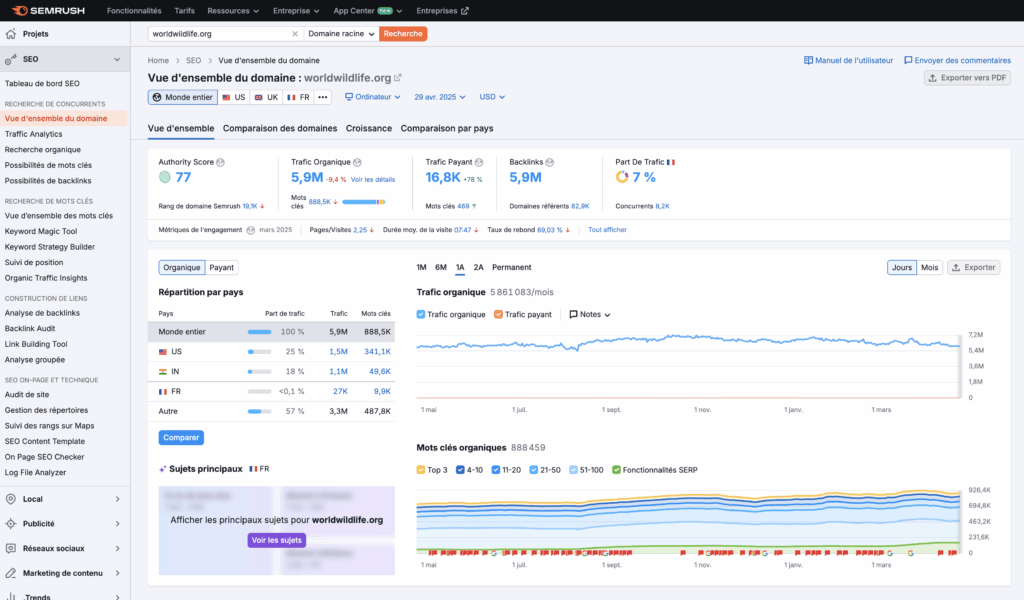Click the Marketing de contenu pencil icon
The image size is (1024, 600).
pos(10,573)
